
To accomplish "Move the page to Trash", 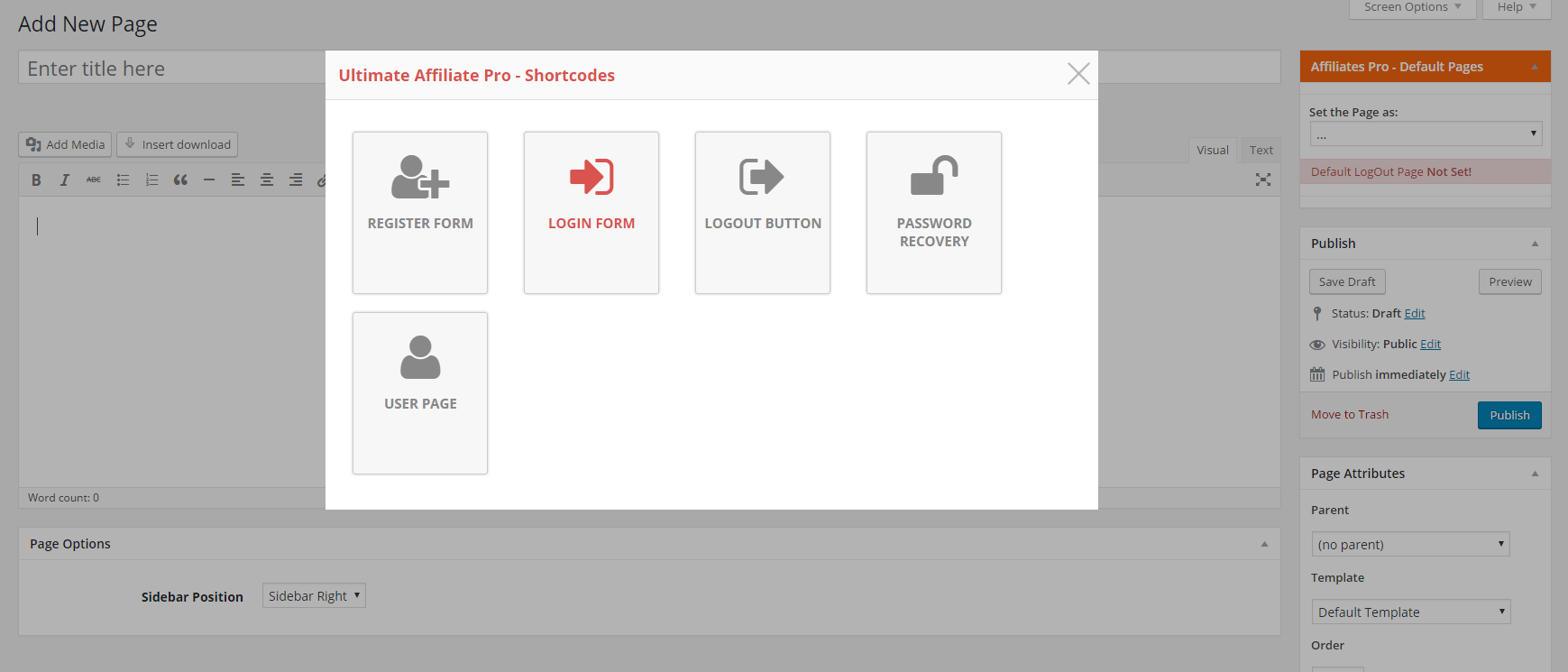I will (1350, 414).
